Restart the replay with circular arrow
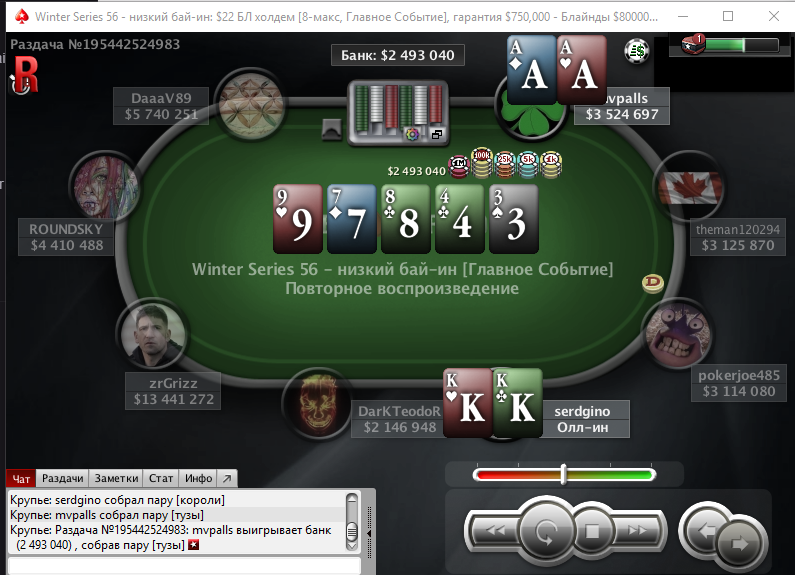Viewport: 795px width, 575px height. [547, 532]
